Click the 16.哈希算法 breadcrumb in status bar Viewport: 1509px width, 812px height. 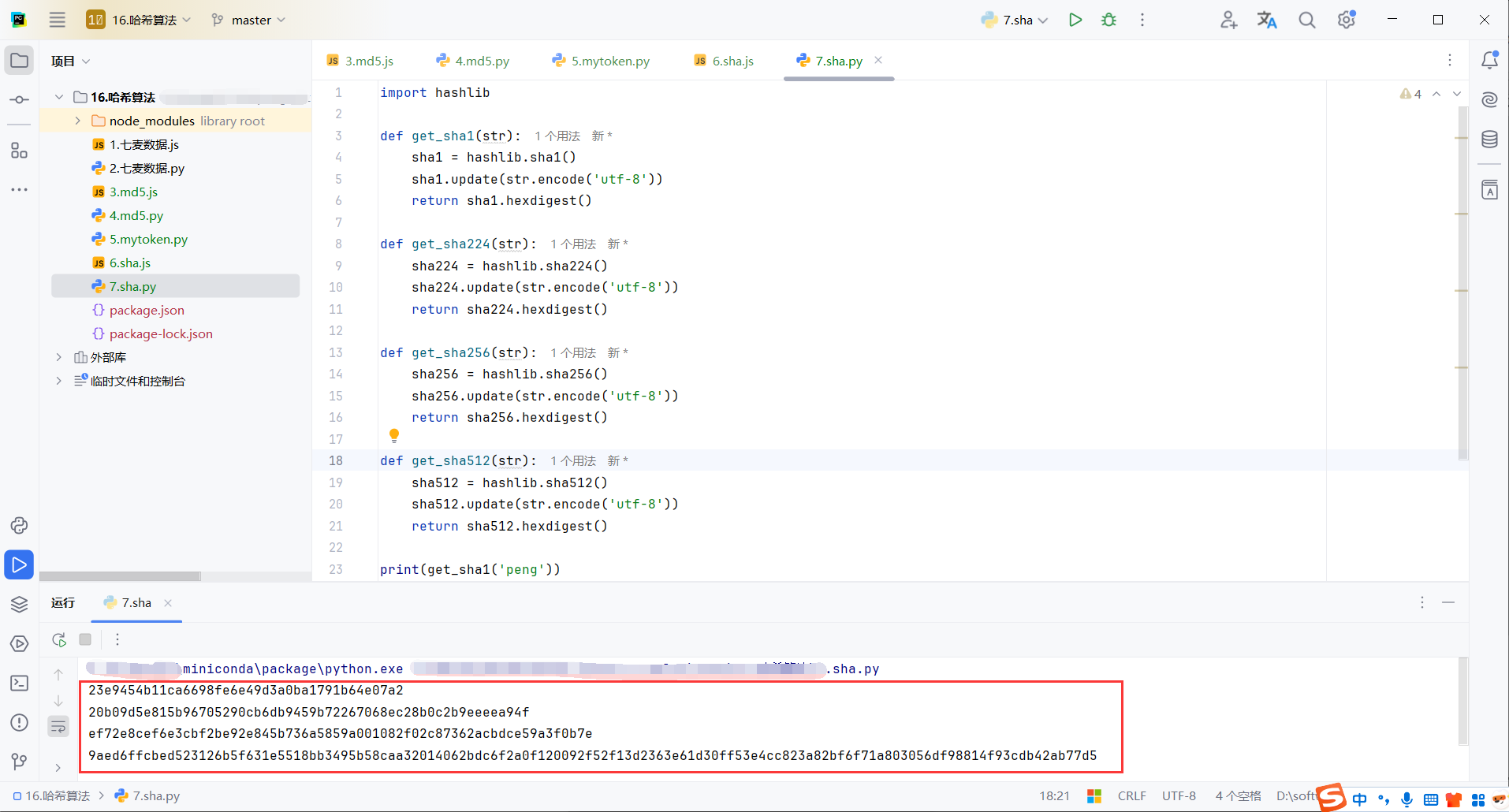coord(52,796)
